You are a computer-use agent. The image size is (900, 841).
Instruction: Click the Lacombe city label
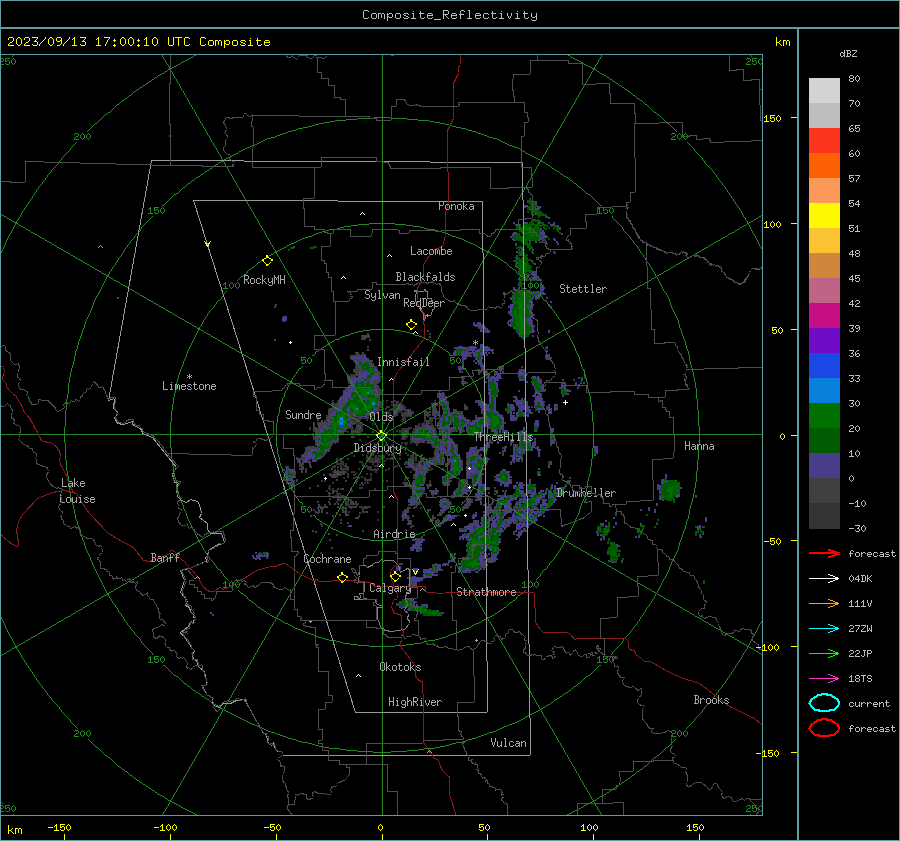click(x=431, y=251)
